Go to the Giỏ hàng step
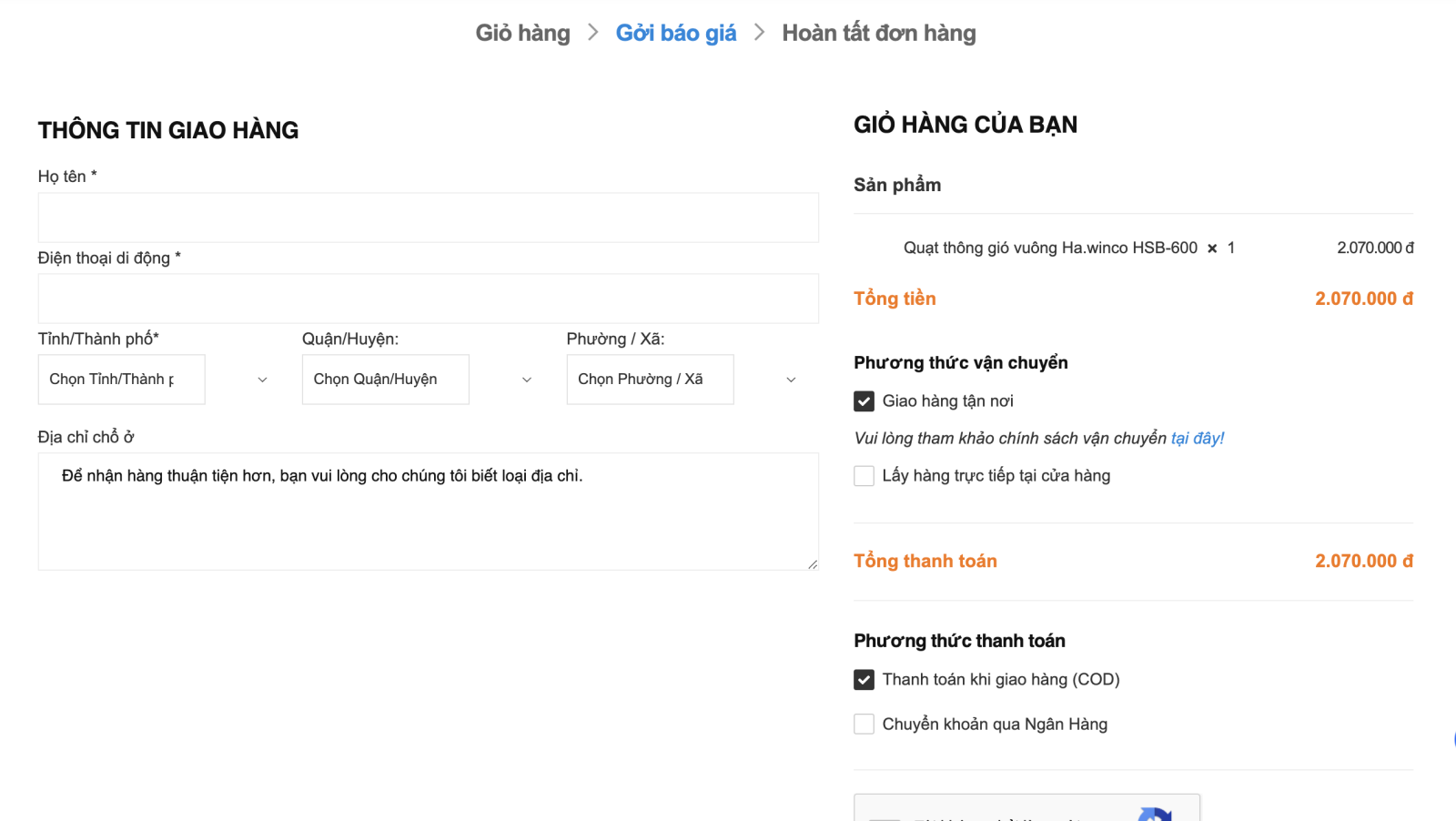This screenshot has width=1456, height=821. [522, 33]
